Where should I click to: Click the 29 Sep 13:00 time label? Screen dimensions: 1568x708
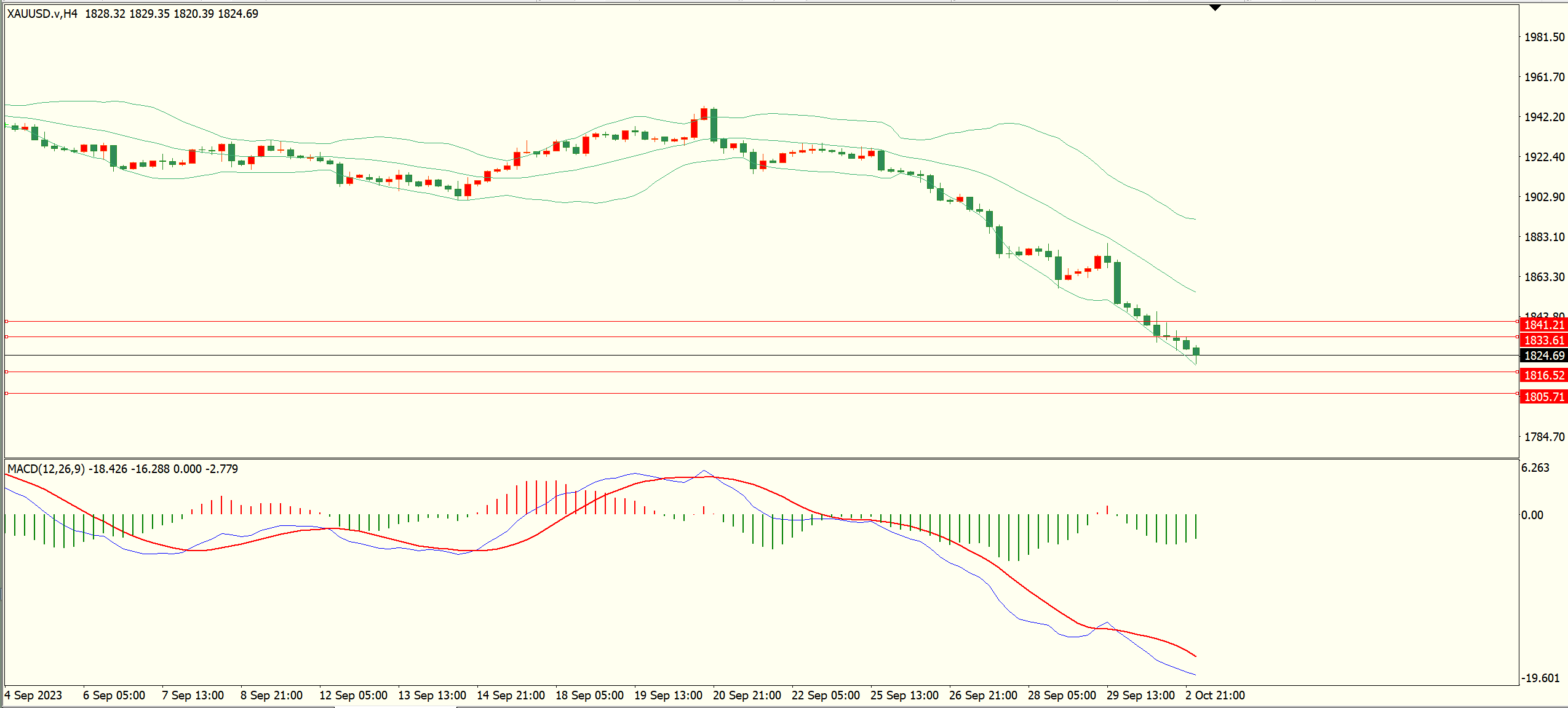[x=1141, y=695]
